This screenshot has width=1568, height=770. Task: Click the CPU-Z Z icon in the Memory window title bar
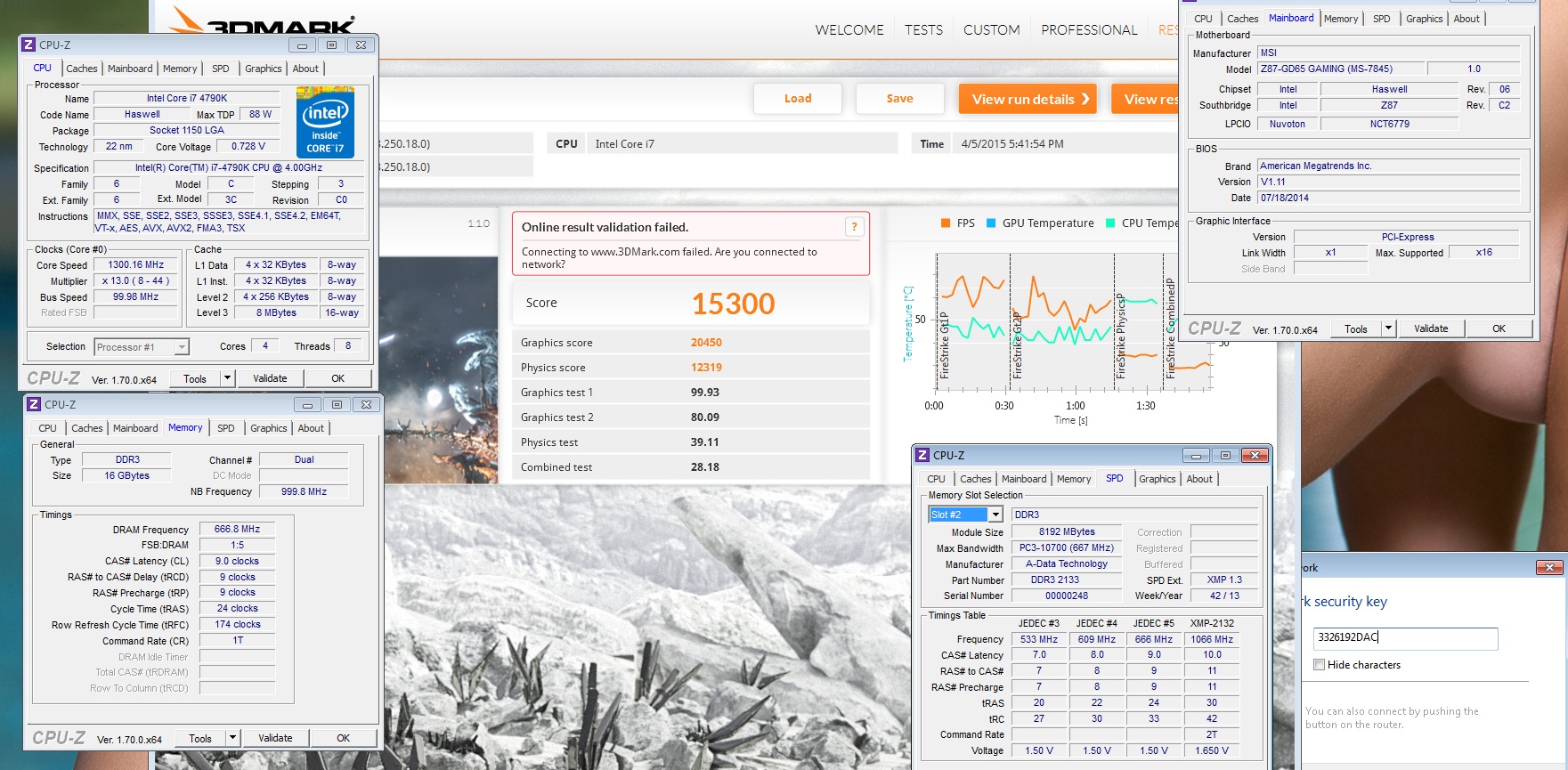(35, 404)
